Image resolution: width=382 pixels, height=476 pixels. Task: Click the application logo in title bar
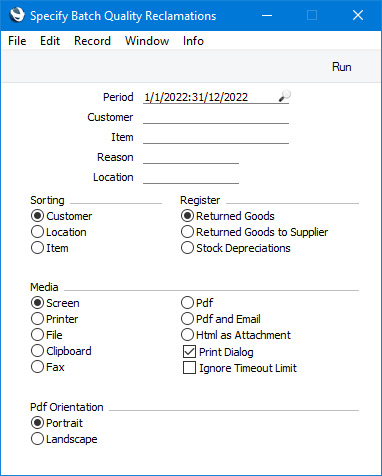coord(17,15)
